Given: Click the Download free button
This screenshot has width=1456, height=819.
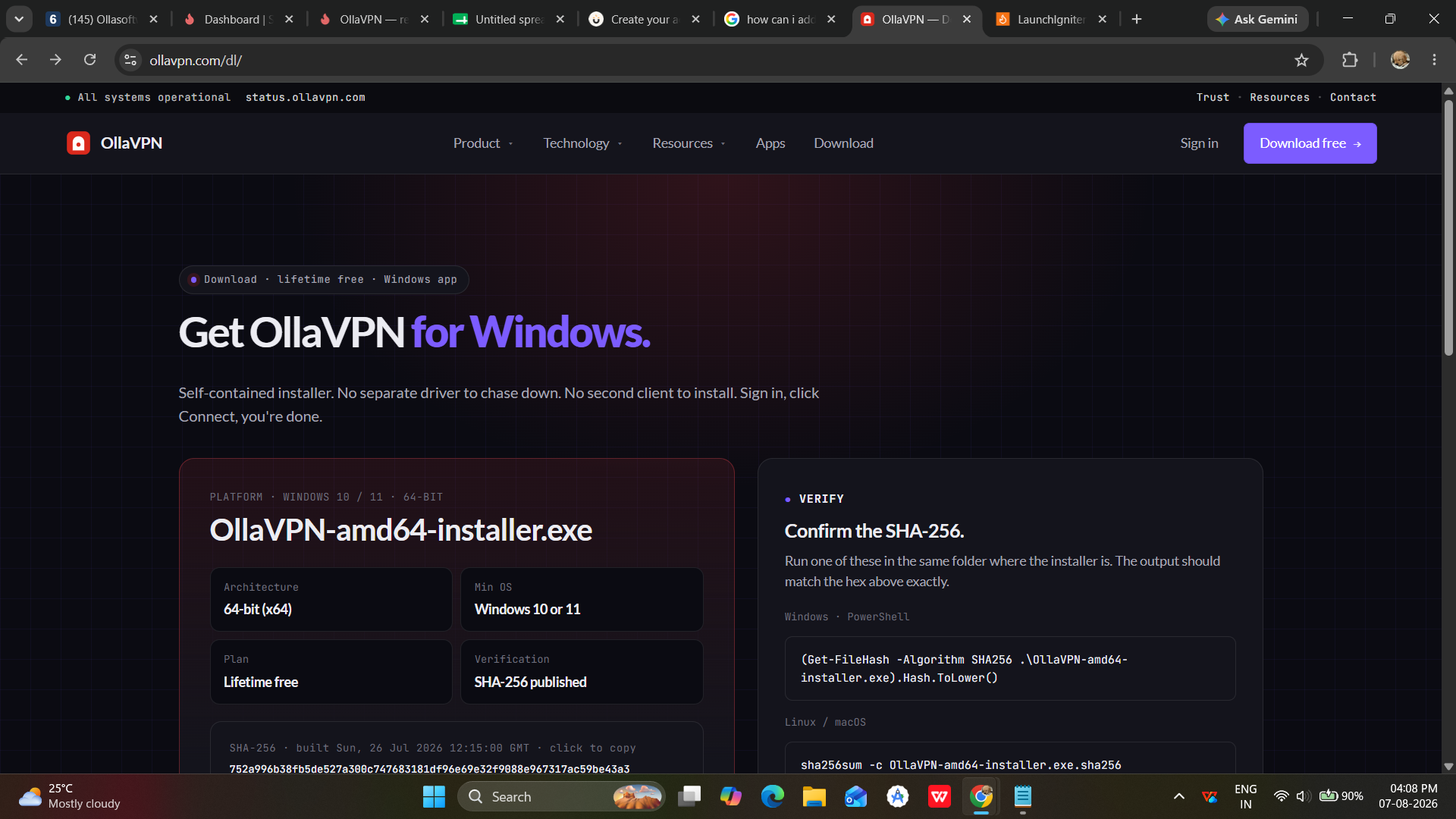Looking at the screenshot, I should pyautogui.click(x=1310, y=143).
